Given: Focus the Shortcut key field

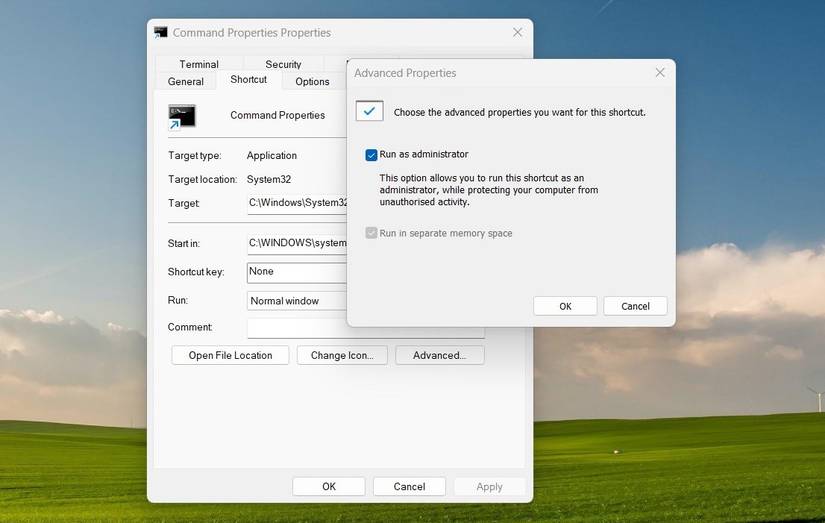Looking at the screenshot, I should pos(296,272).
